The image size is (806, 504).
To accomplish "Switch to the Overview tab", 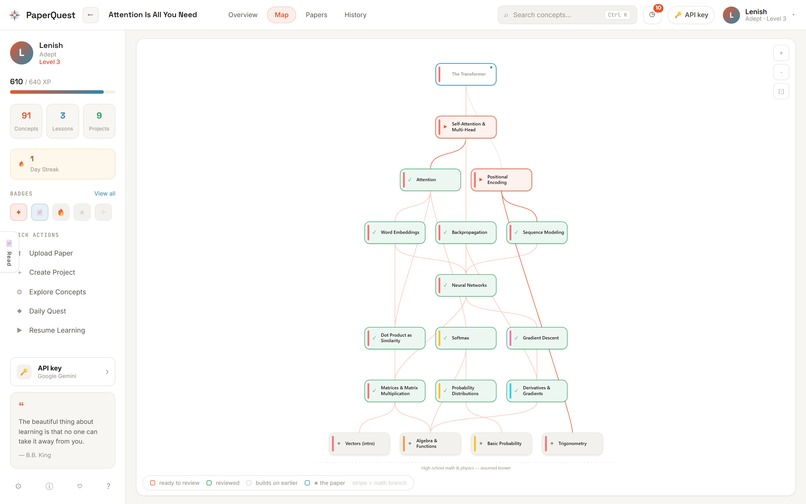I will point(243,15).
